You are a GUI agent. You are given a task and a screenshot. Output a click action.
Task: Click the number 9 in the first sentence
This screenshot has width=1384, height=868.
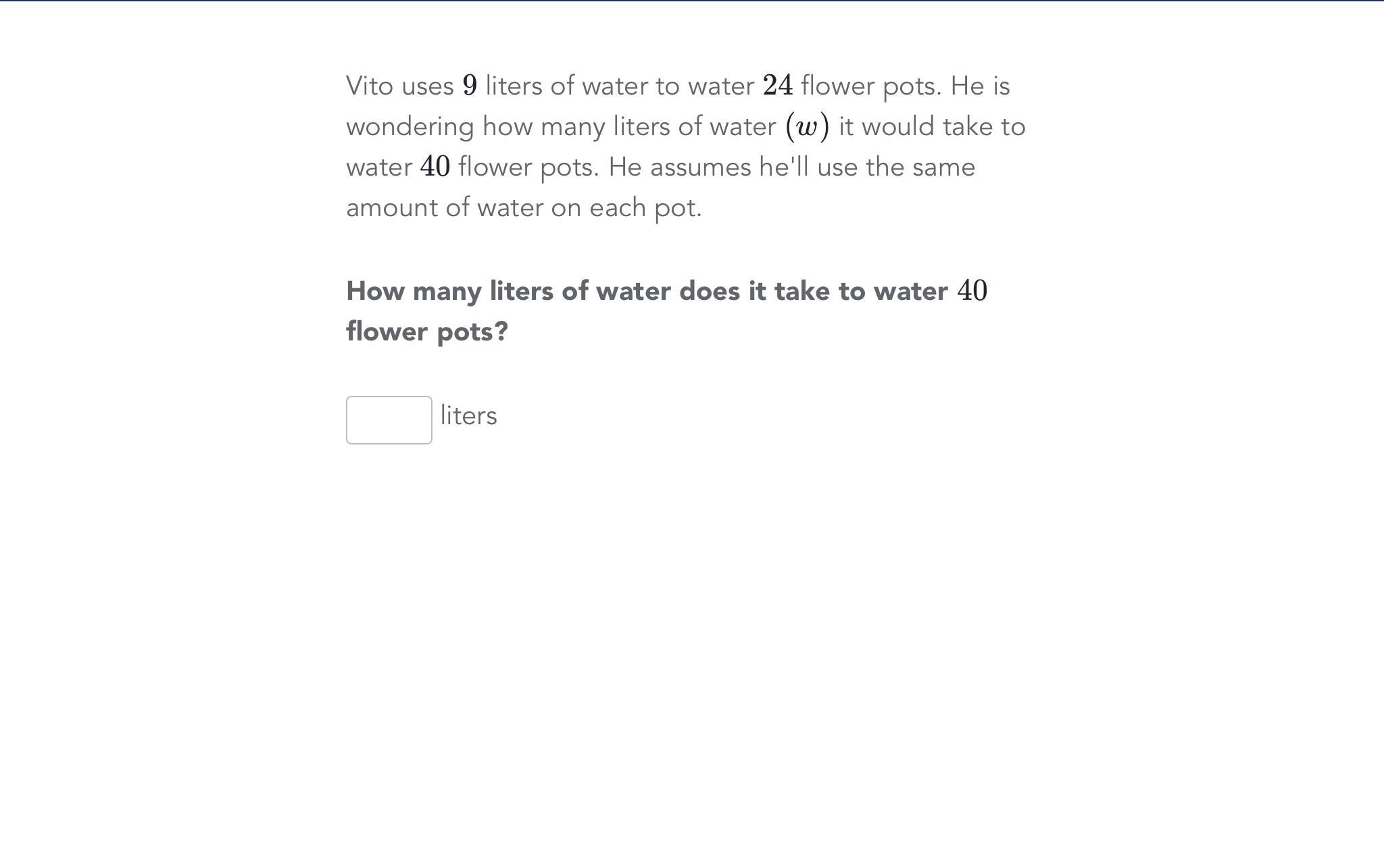(x=470, y=86)
